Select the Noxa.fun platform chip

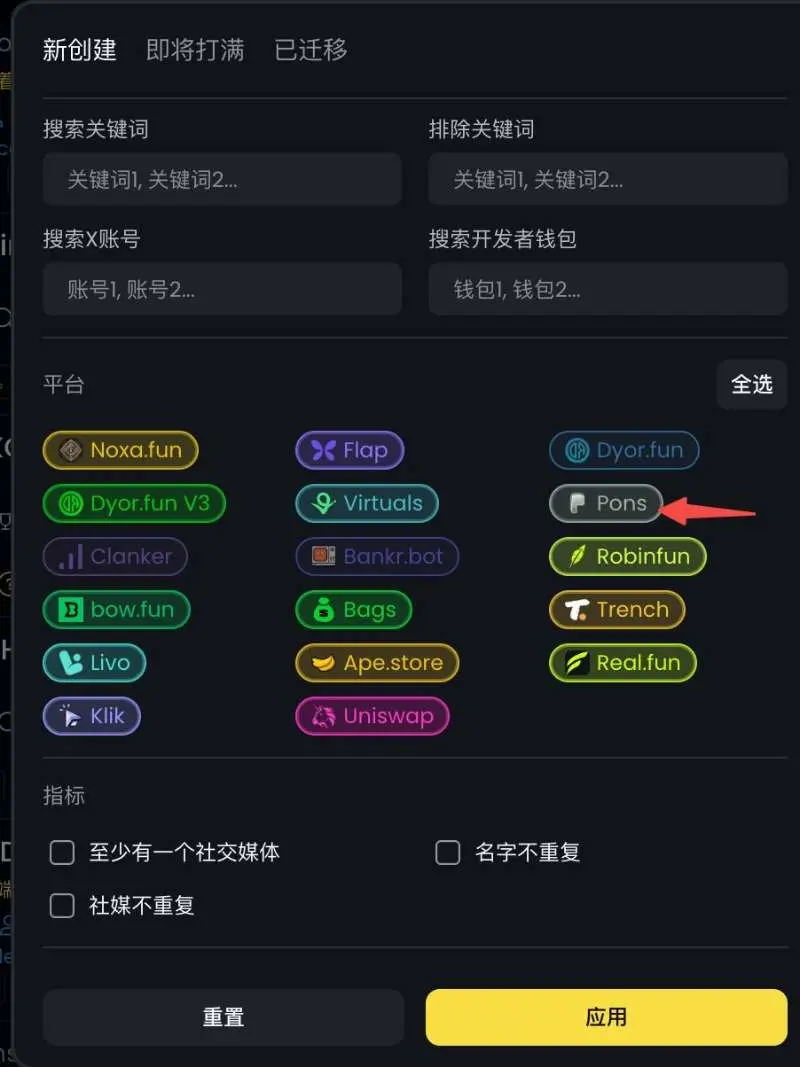120,450
